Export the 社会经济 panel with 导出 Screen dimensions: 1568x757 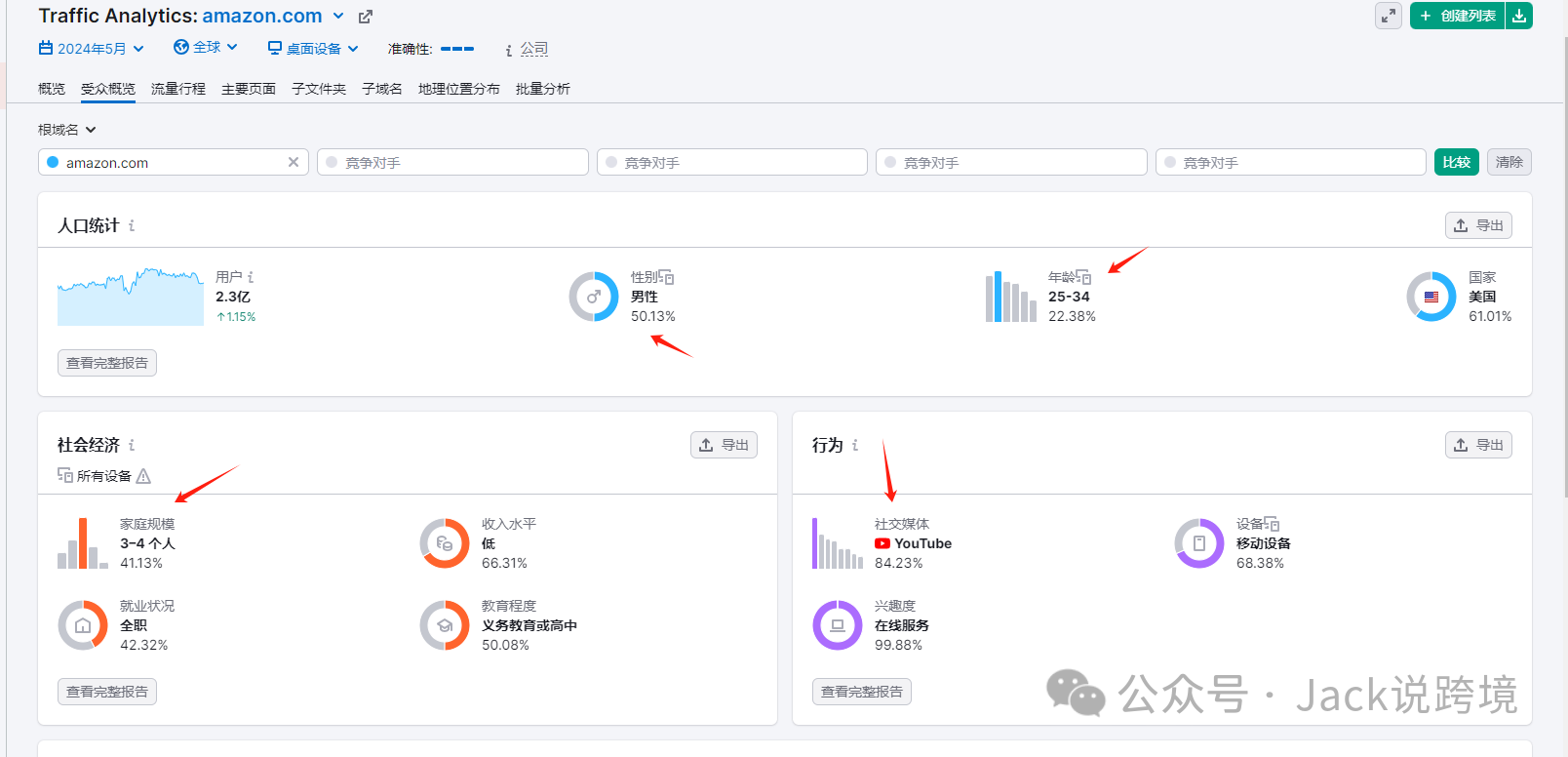pyautogui.click(x=724, y=445)
